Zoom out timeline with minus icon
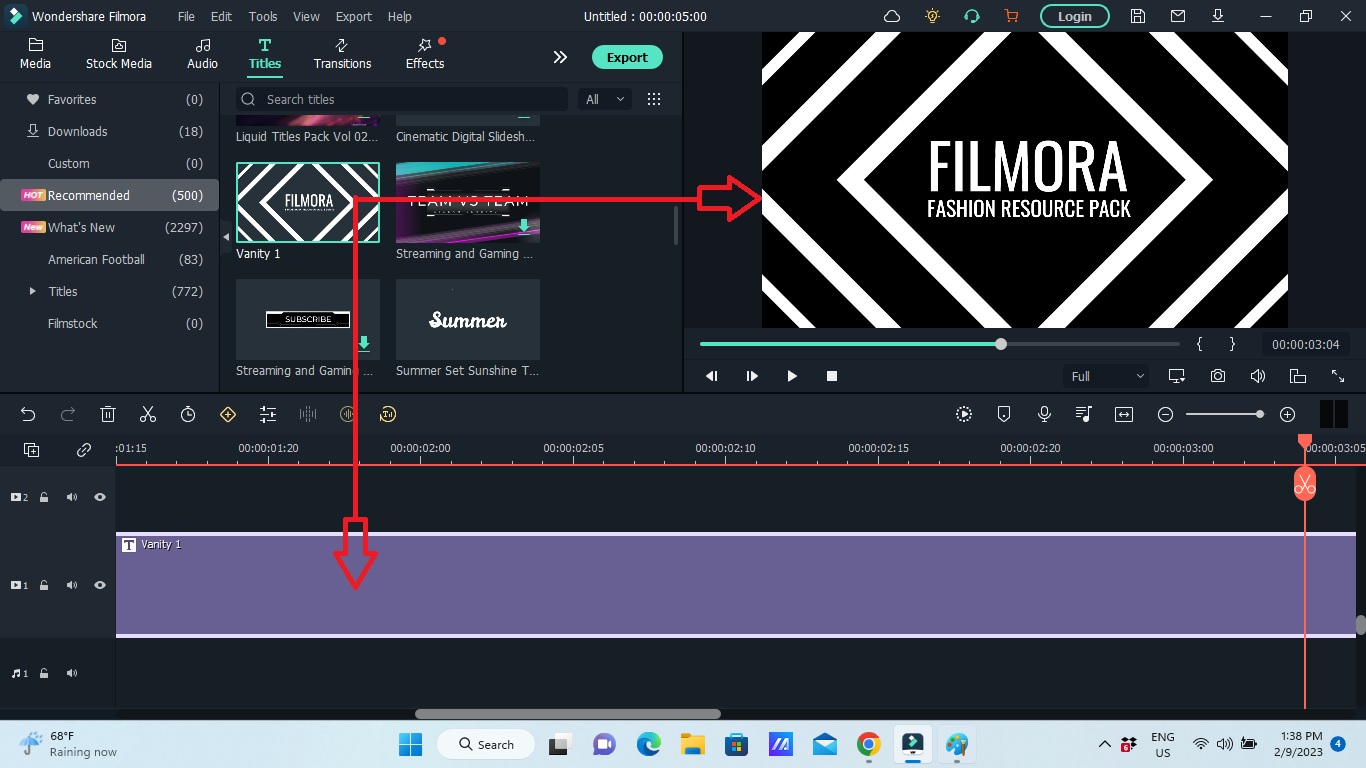Viewport: 1366px width, 768px height. (1165, 414)
